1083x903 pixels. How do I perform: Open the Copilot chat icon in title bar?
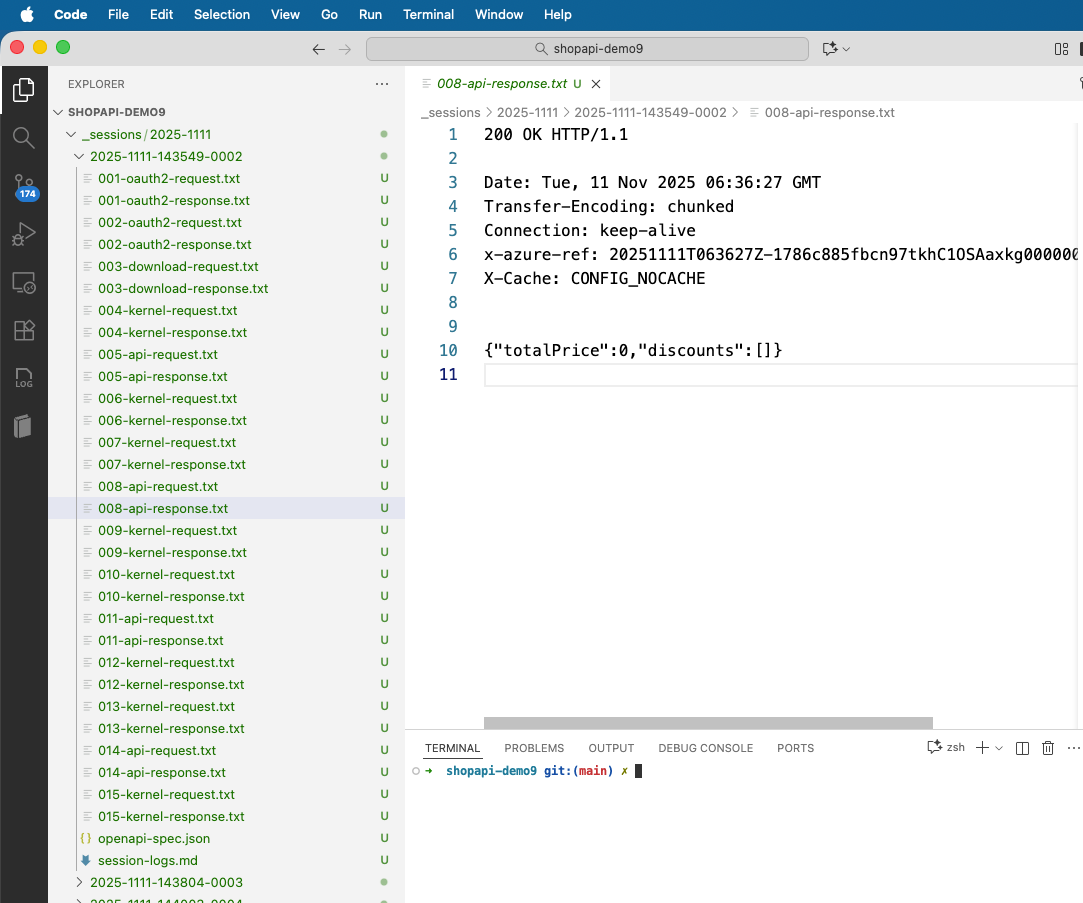(829, 49)
